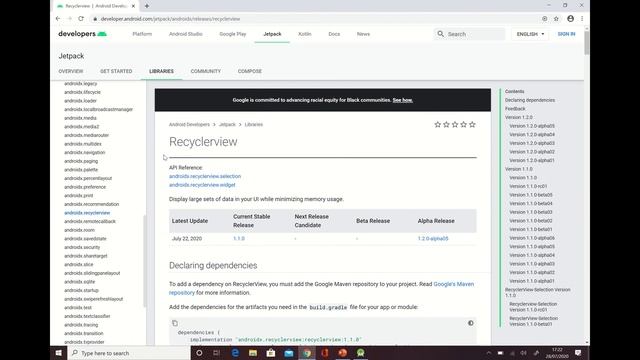640x360 pixels.
Task: Close the Recyclerview browser tab
Action: click(133, 6)
